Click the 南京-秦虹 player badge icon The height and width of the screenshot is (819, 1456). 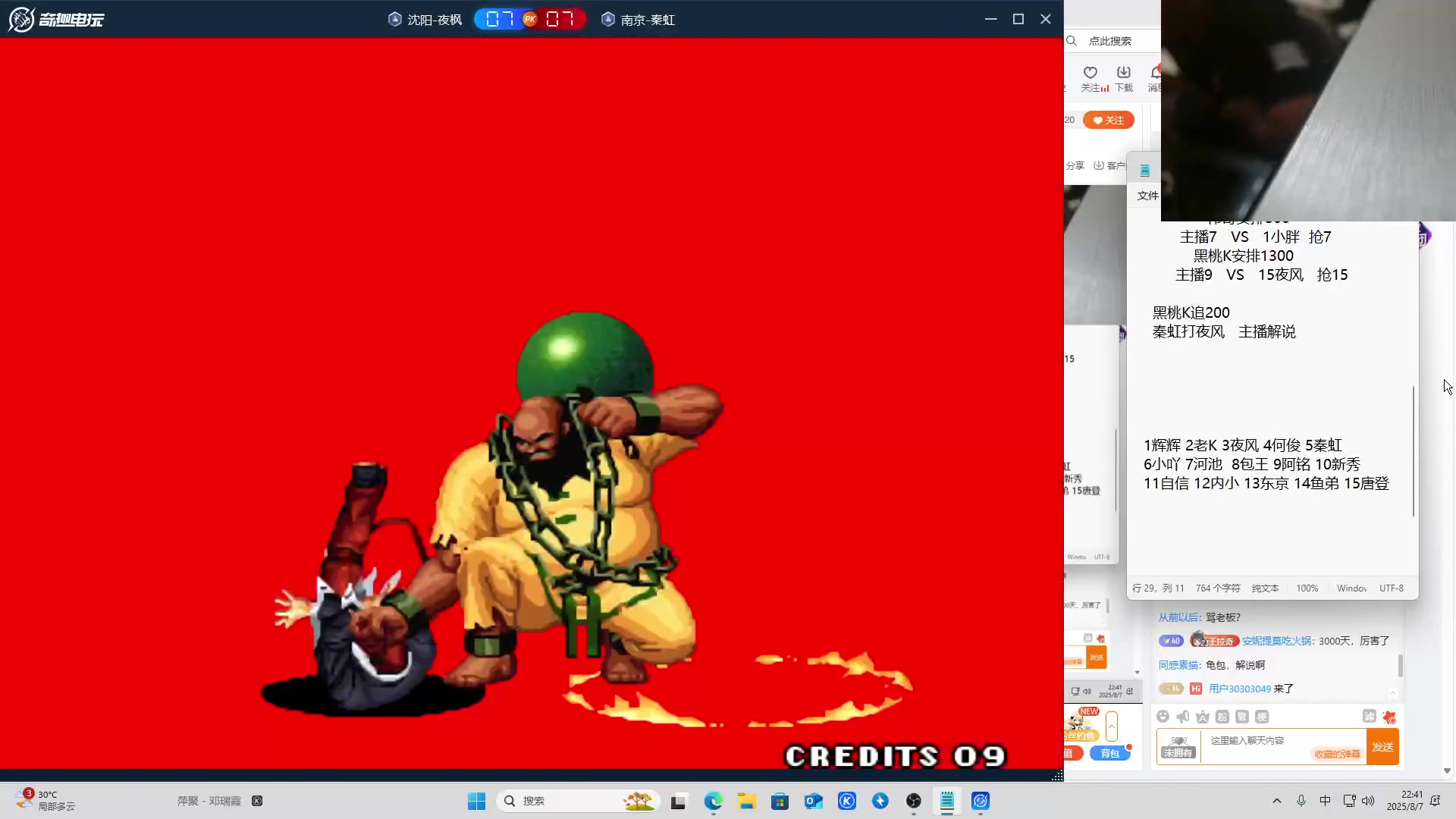(607, 19)
